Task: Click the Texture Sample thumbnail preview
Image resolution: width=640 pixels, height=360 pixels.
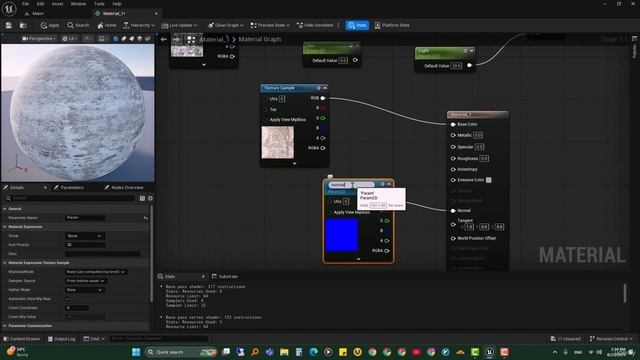Action: (x=278, y=142)
